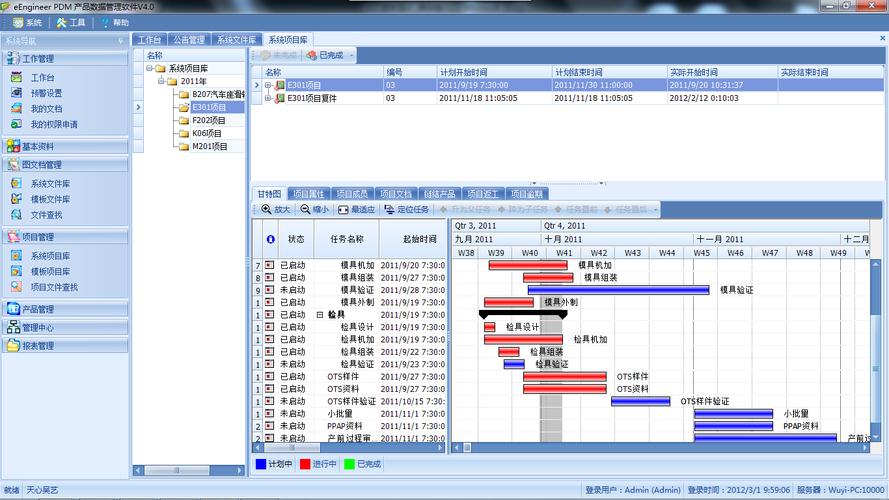This screenshot has height=500, width=889.
Task: Switch to the 项目成员 tab
Action: point(351,194)
